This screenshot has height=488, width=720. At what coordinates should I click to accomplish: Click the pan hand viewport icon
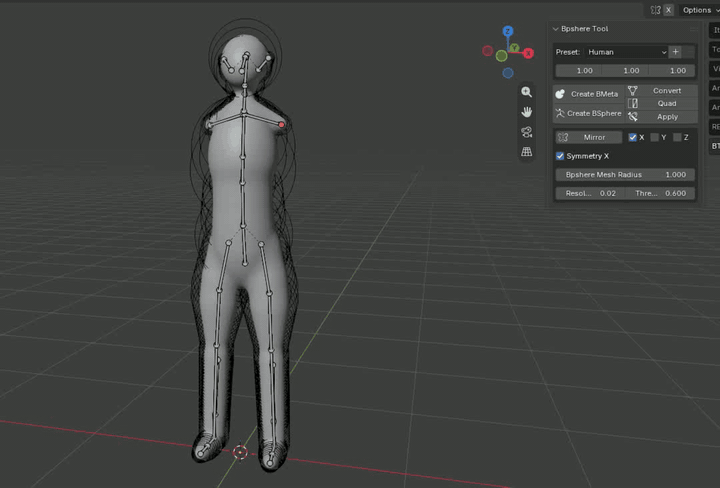526,112
